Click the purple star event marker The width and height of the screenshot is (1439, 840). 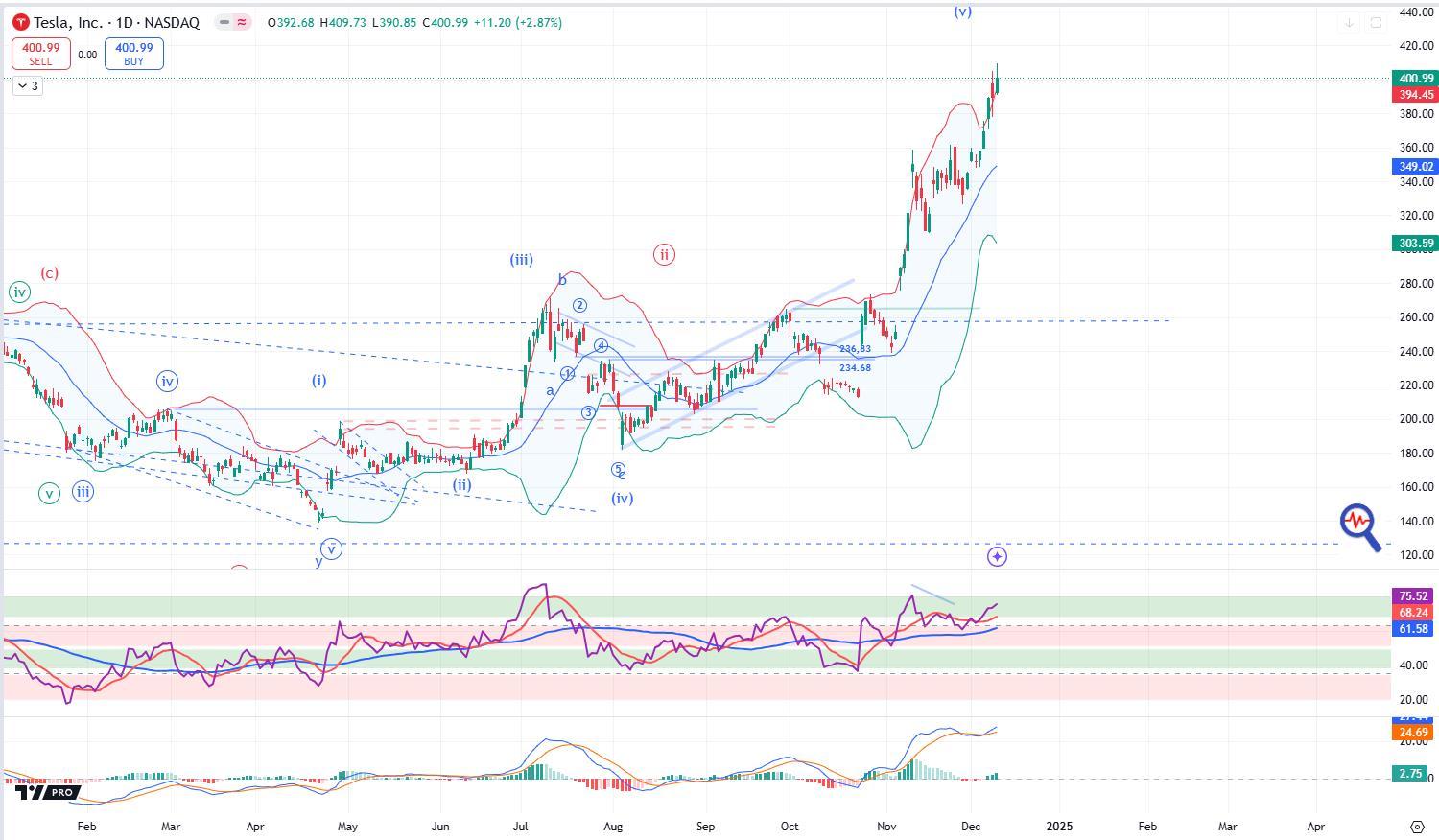click(x=997, y=556)
